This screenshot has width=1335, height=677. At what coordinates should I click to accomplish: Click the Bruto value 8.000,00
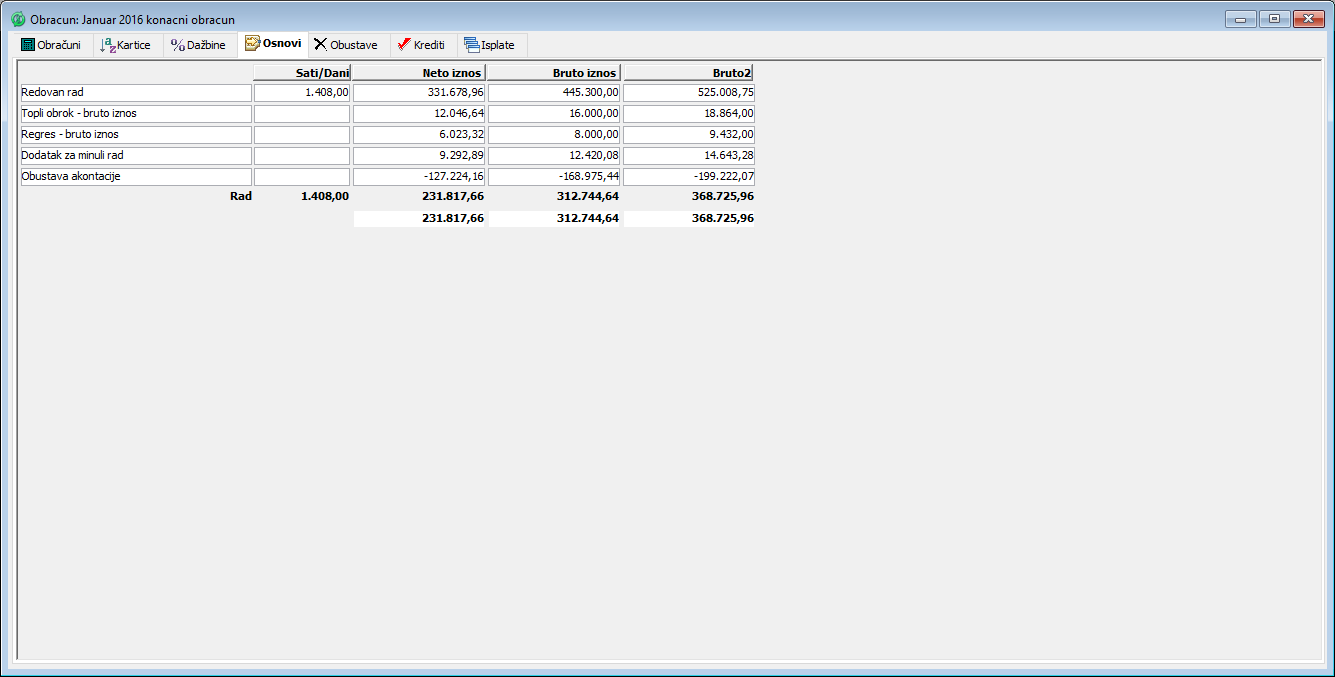(x=554, y=134)
